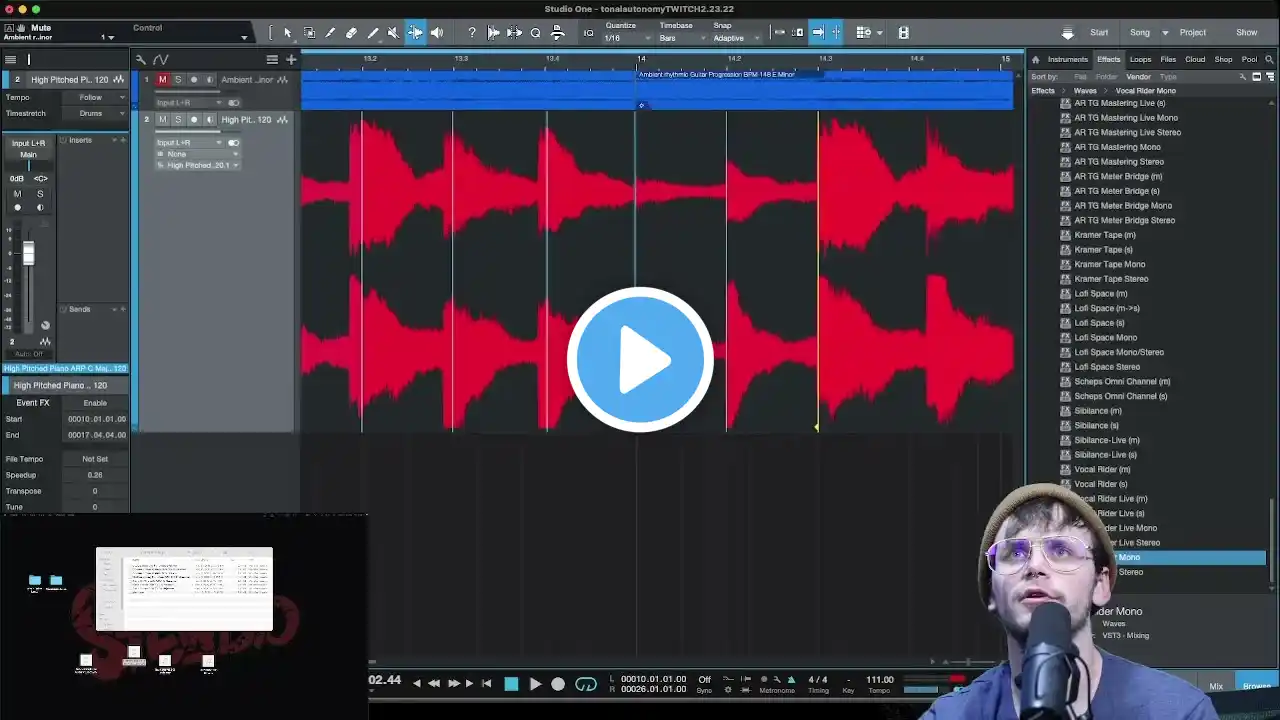Start playback in the transport bar
Viewport: 1280px width, 720px height.
(x=535, y=684)
